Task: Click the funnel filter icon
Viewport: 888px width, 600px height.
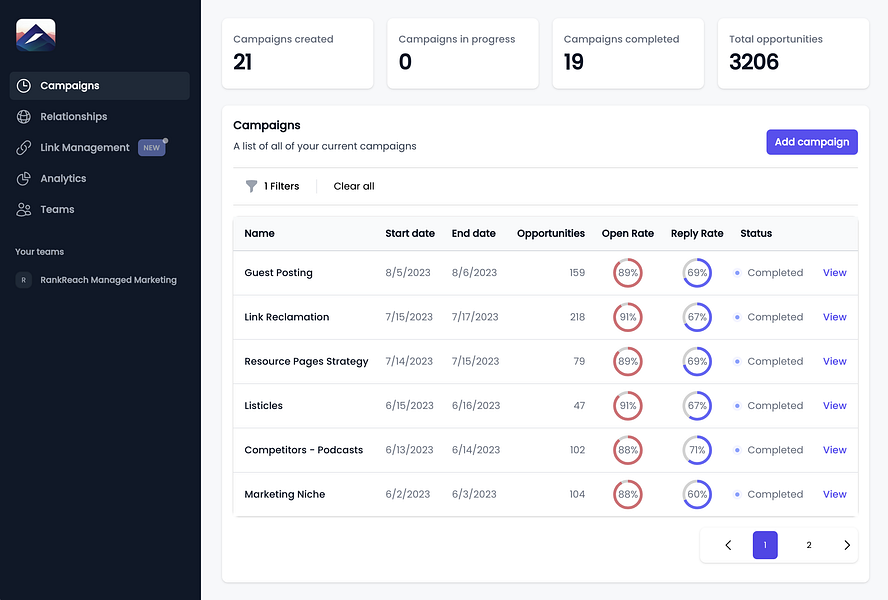Action: [x=252, y=186]
